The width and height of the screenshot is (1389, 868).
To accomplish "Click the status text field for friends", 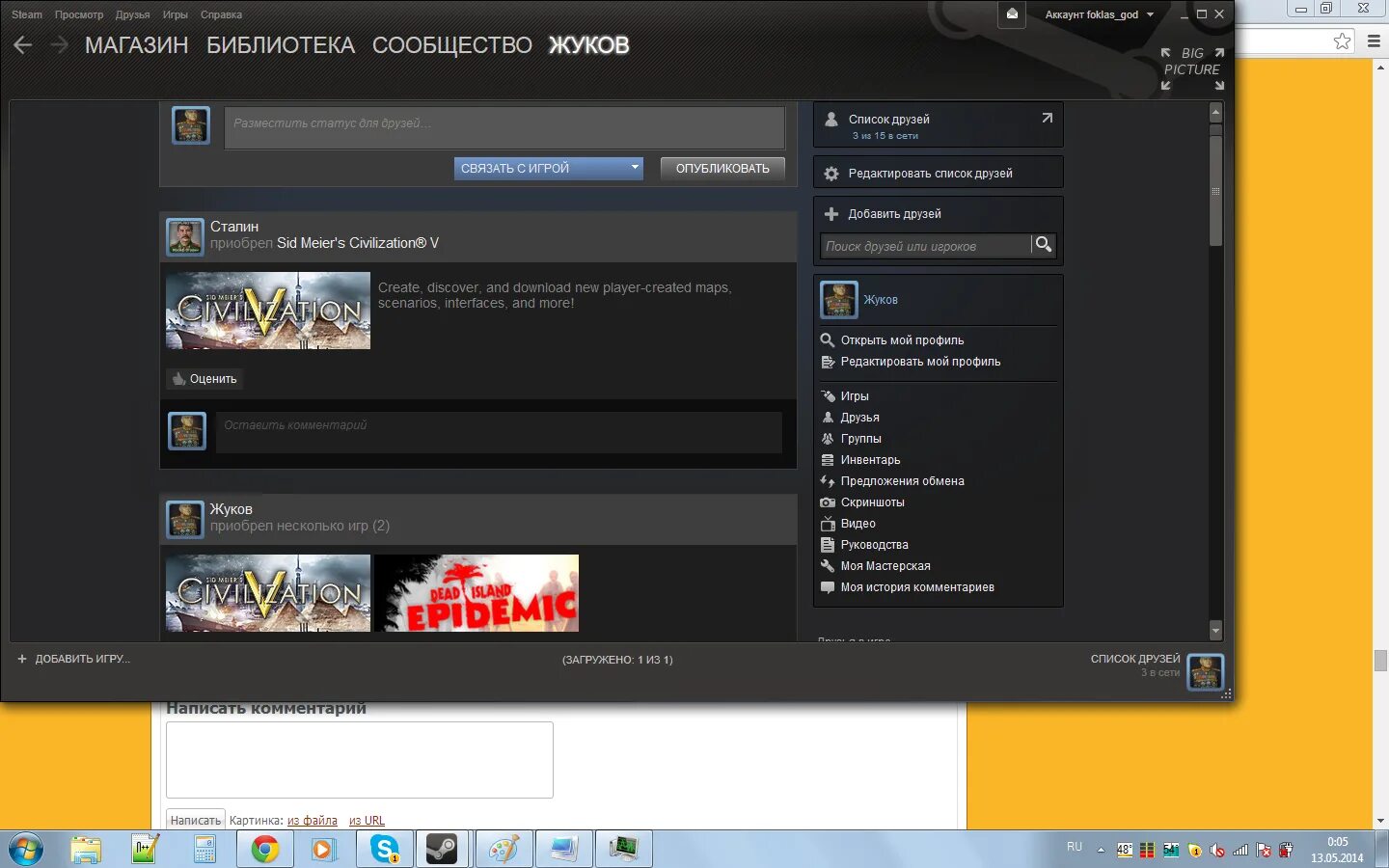I will (x=504, y=127).
